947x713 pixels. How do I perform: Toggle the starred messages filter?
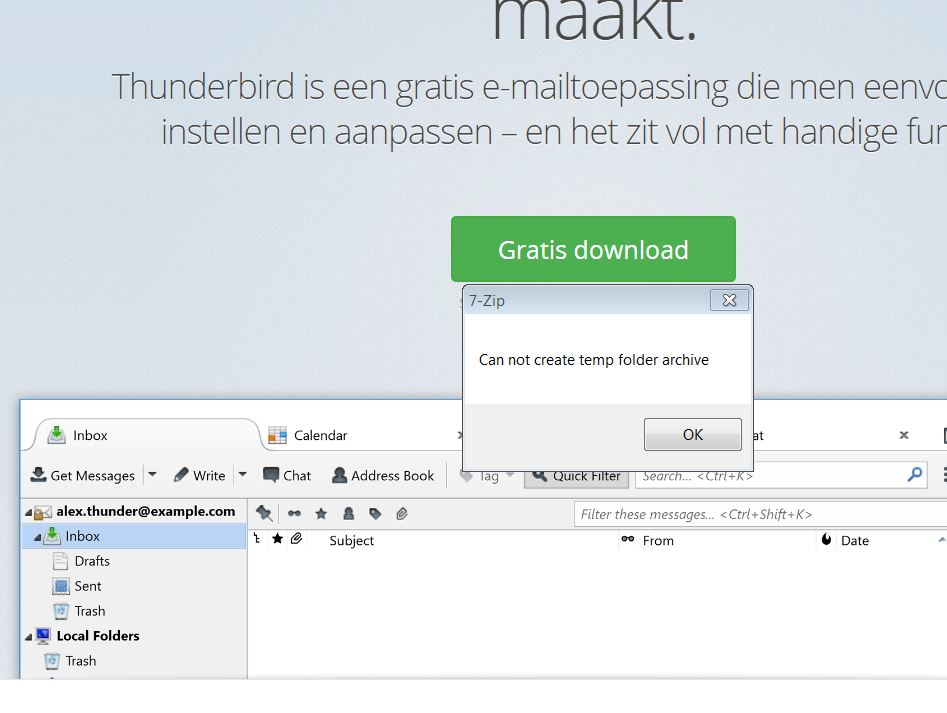click(x=321, y=513)
